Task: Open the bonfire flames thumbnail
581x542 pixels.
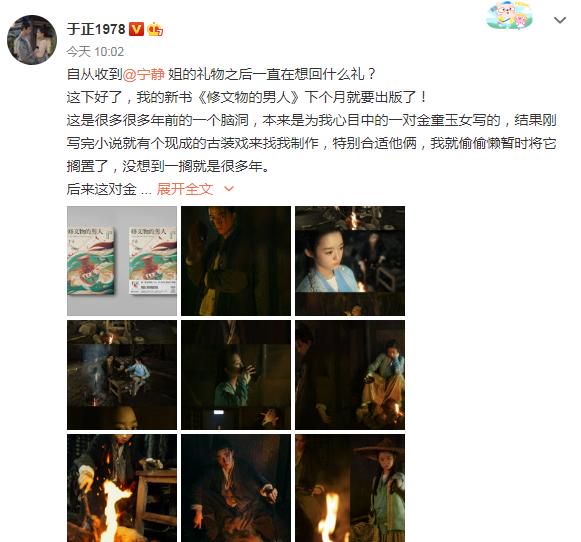Action: (122, 488)
